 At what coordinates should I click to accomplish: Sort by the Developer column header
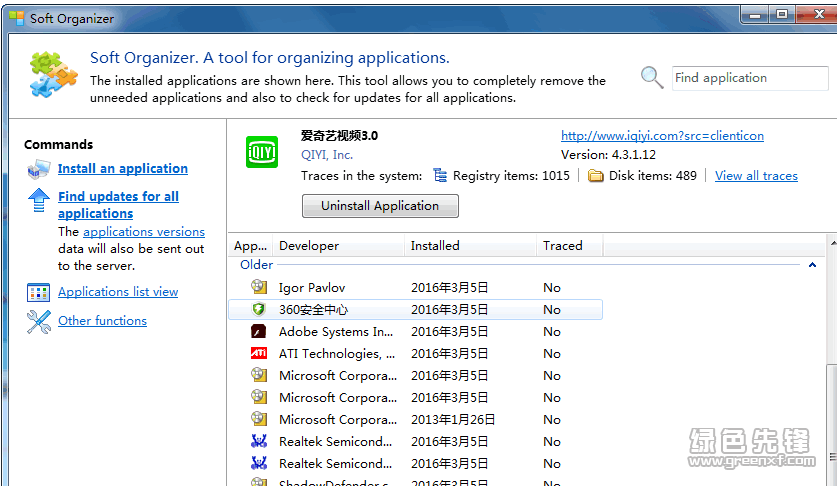tap(338, 246)
